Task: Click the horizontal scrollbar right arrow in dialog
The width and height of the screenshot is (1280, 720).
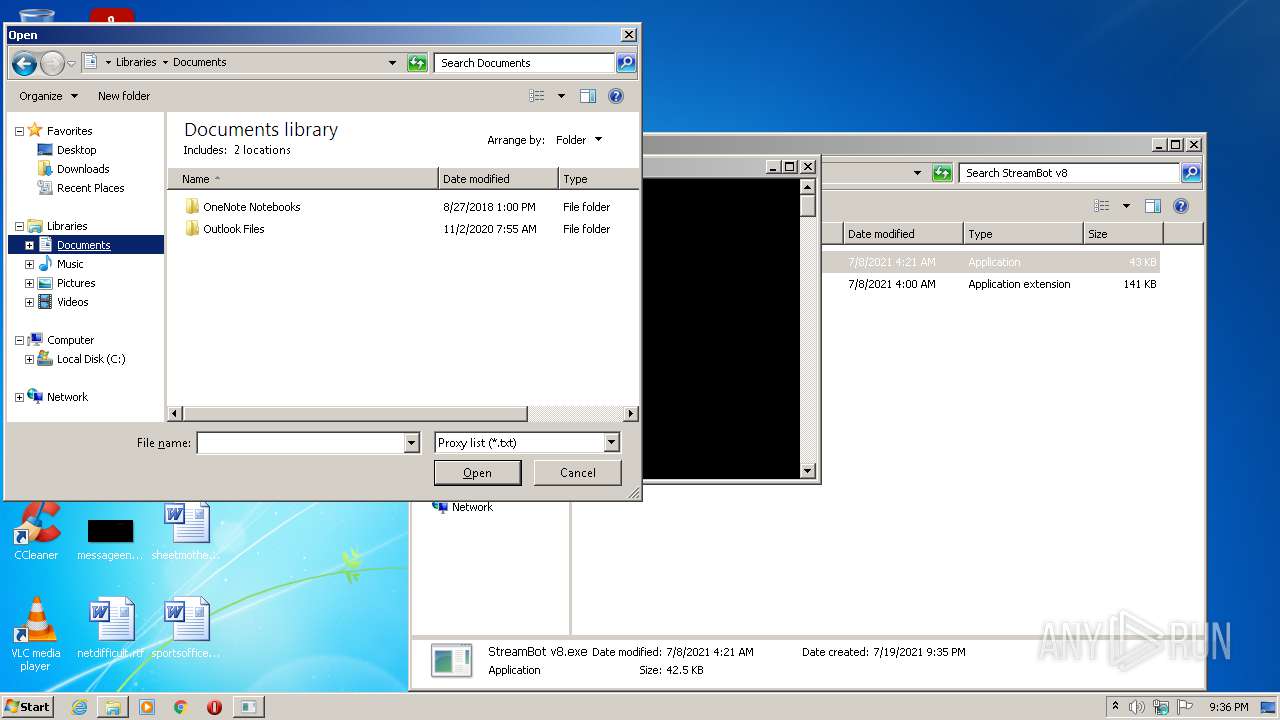Action: tap(631, 414)
